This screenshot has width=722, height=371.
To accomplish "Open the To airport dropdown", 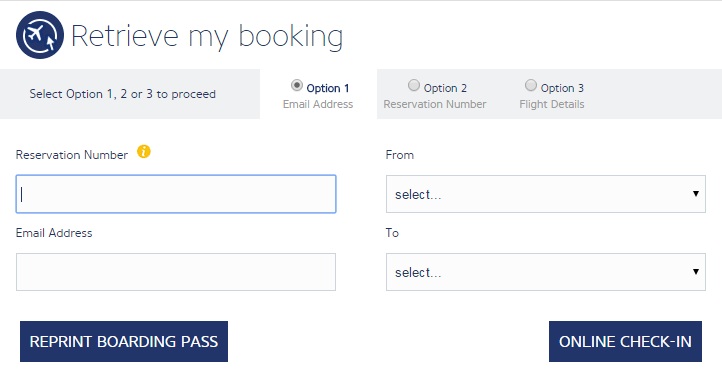I will [x=546, y=272].
